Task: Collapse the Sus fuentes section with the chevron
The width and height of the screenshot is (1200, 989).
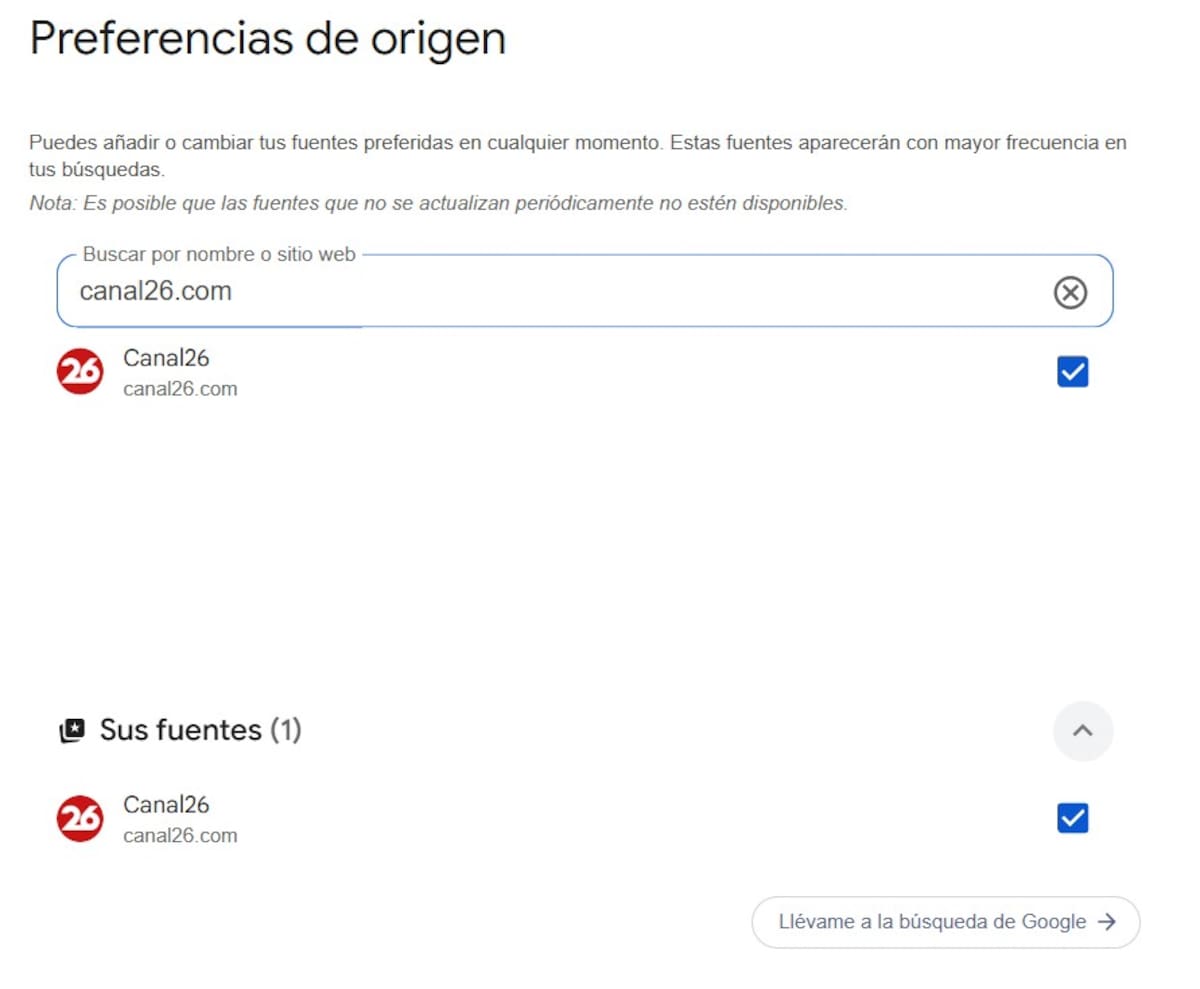Action: coord(1082,731)
